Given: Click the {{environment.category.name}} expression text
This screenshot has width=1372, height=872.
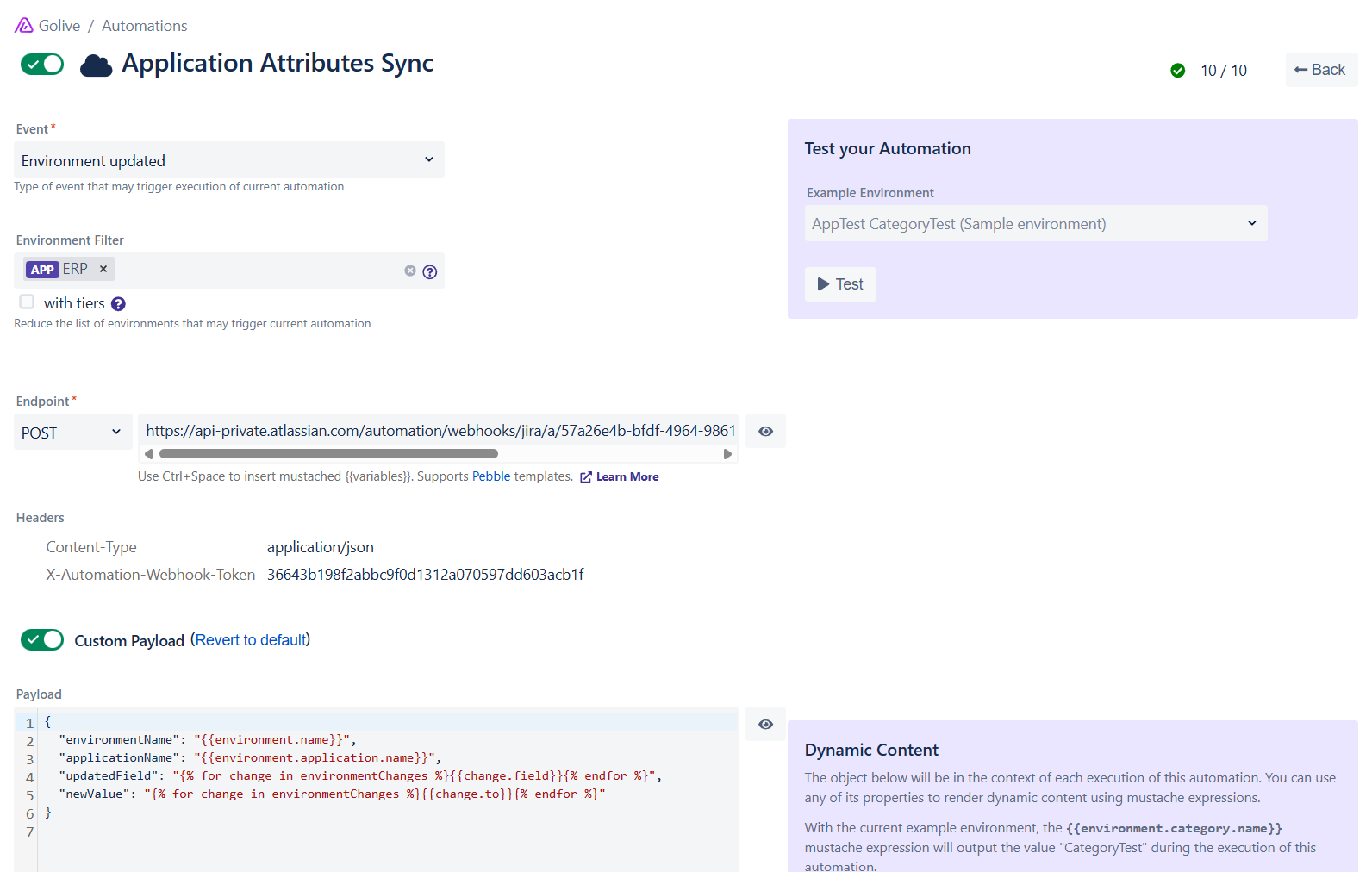Looking at the screenshot, I should pyautogui.click(x=1174, y=829).
